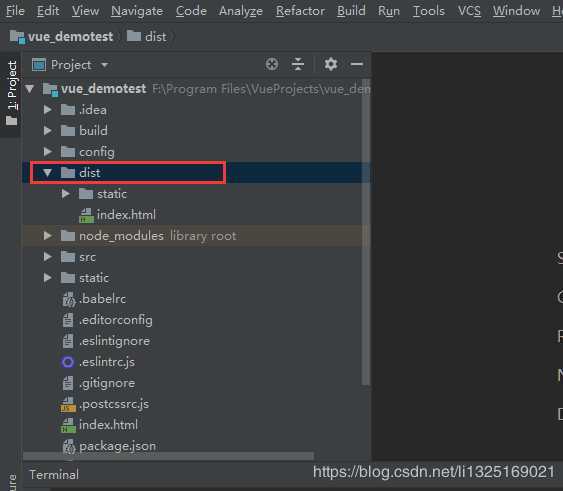Select .editorconfig file name

(116, 320)
